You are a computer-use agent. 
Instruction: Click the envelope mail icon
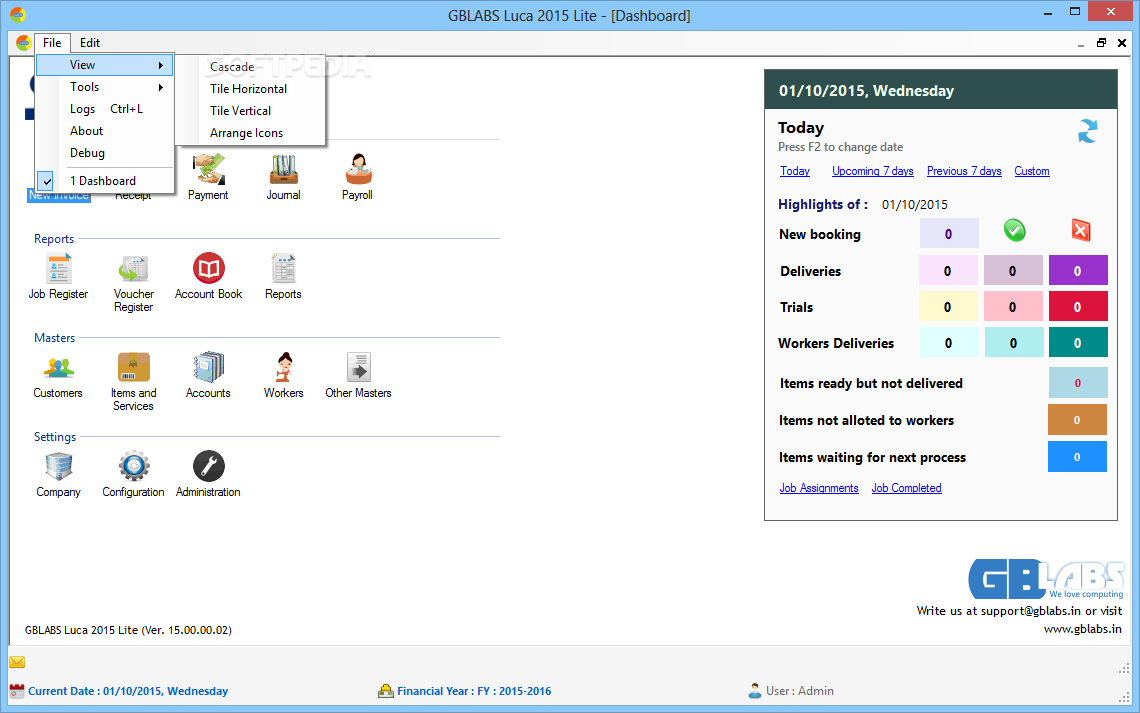click(17, 662)
